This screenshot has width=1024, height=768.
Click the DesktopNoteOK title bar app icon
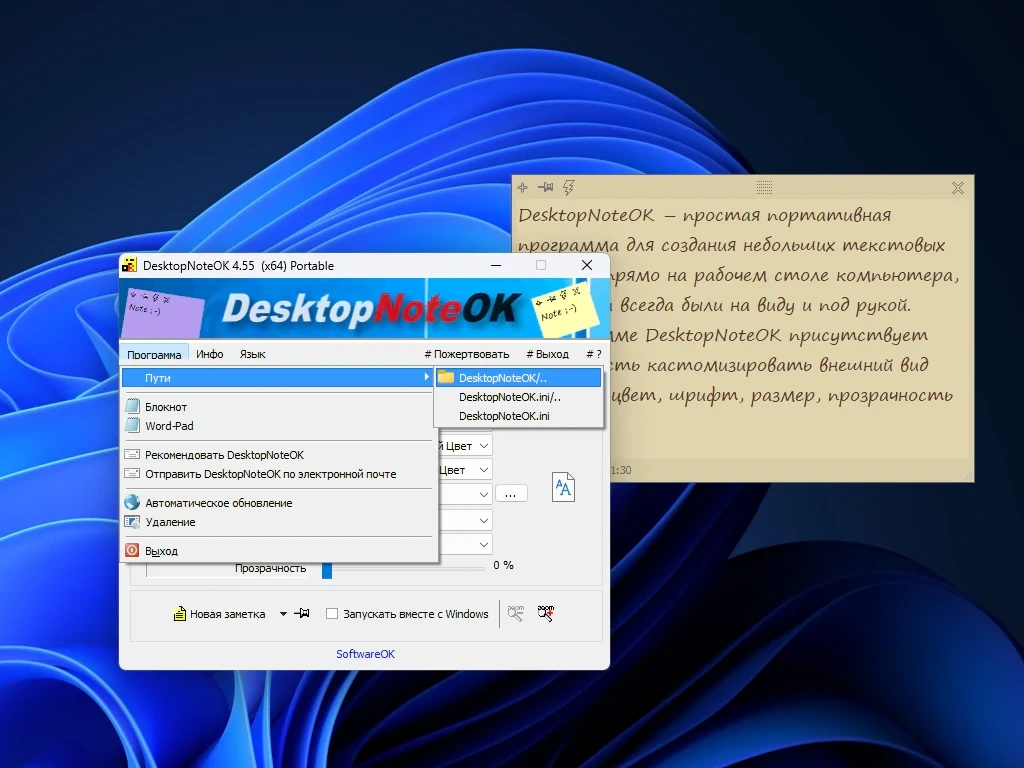(129, 265)
